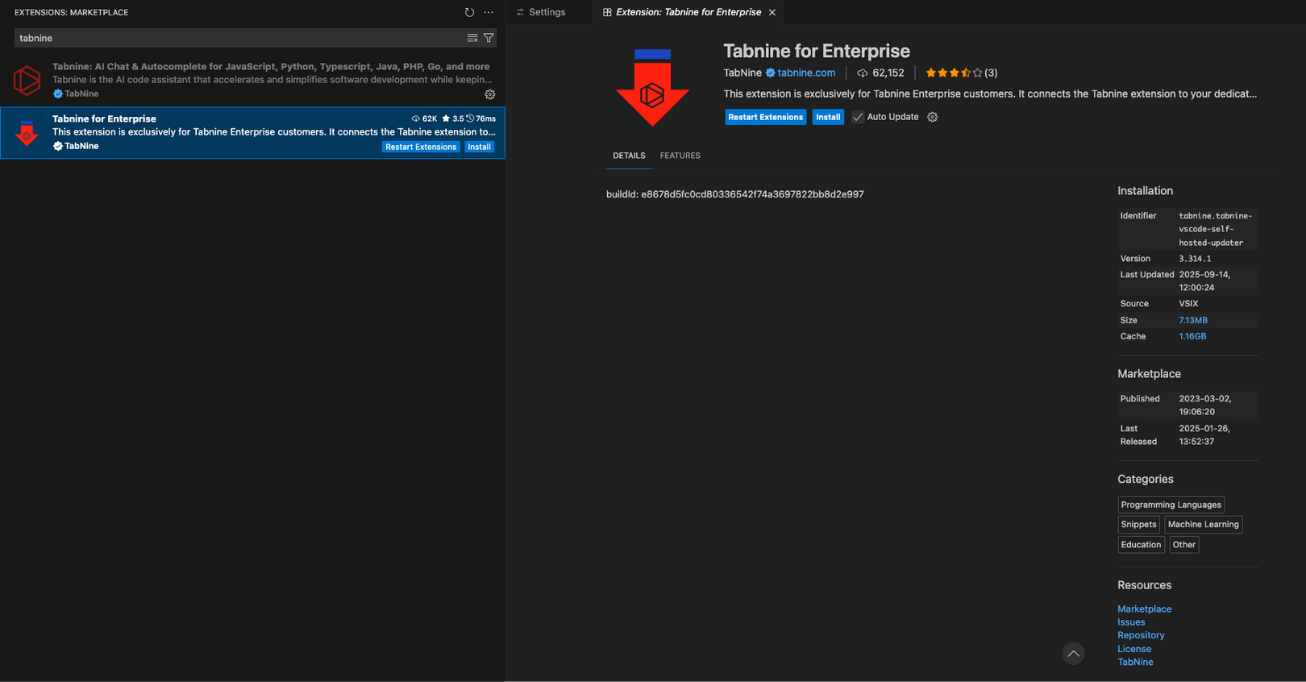Open the filter extensions funnel icon
The height and width of the screenshot is (682, 1306).
(x=488, y=38)
